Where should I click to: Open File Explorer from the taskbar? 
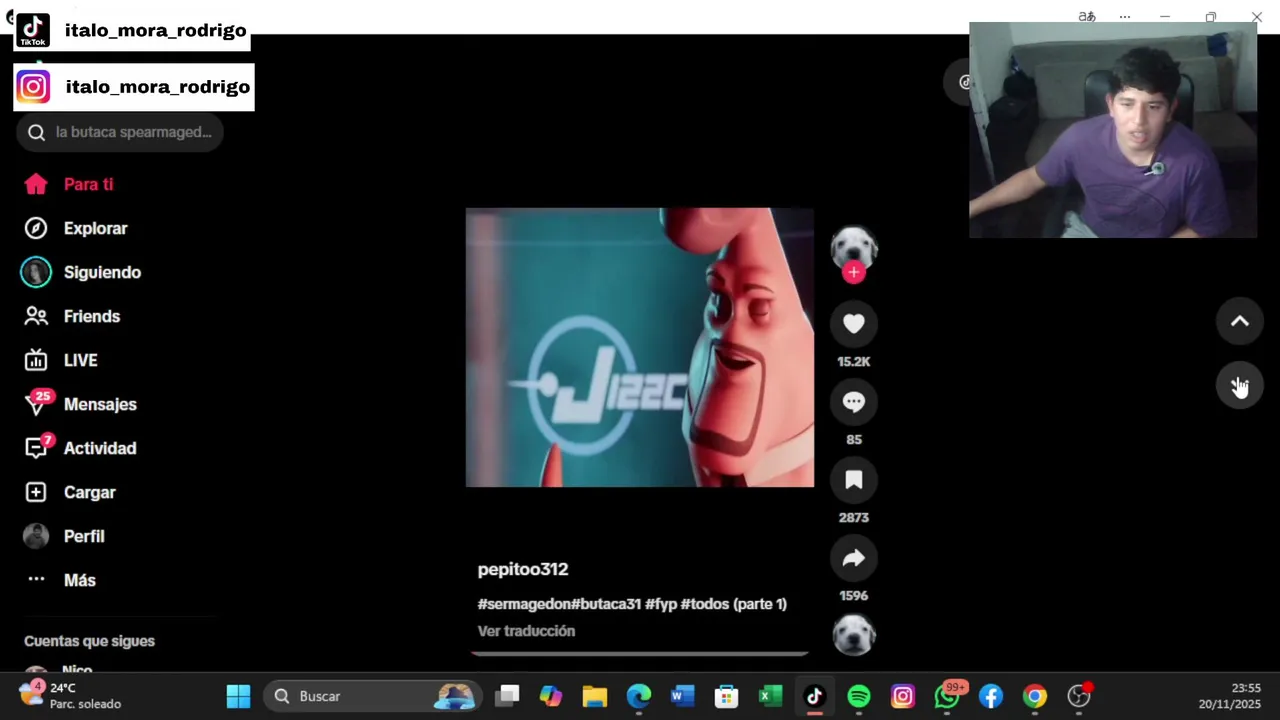[x=595, y=696]
